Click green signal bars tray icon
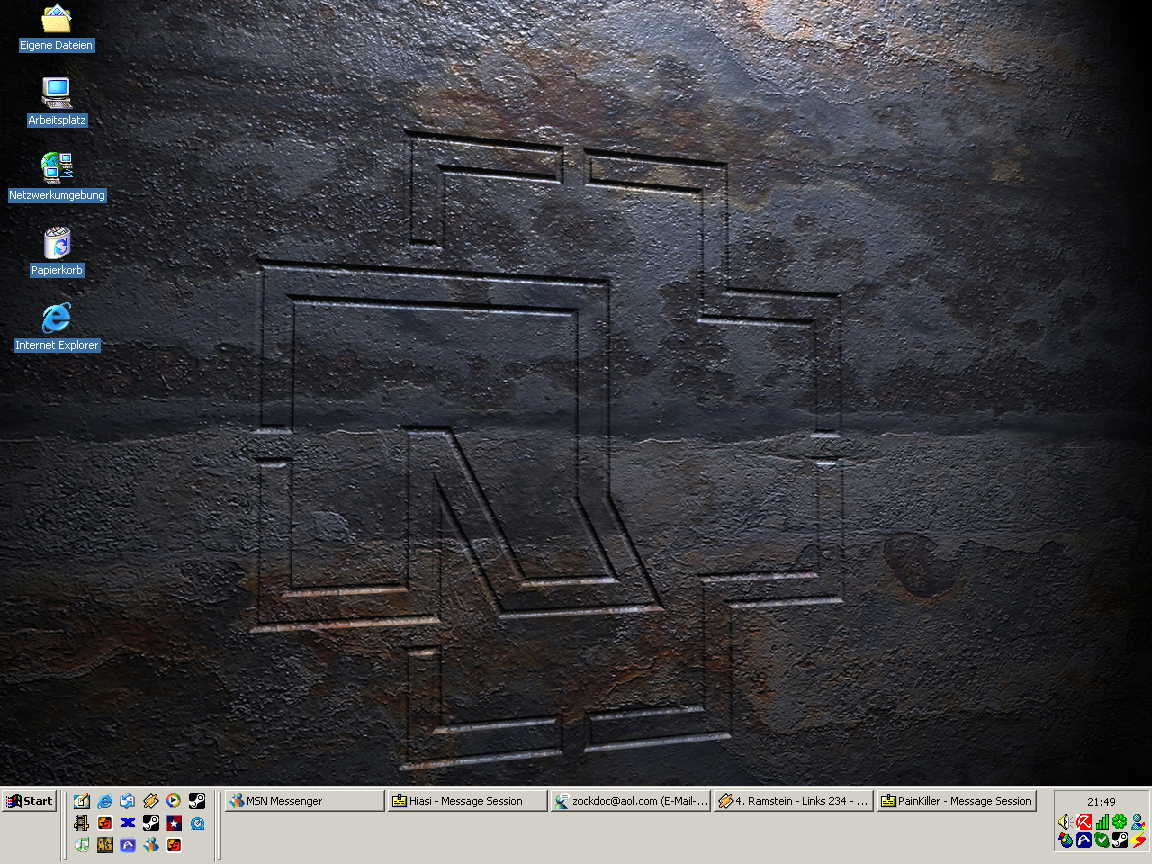The height and width of the screenshot is (864, 1152). coord(1102,822)
